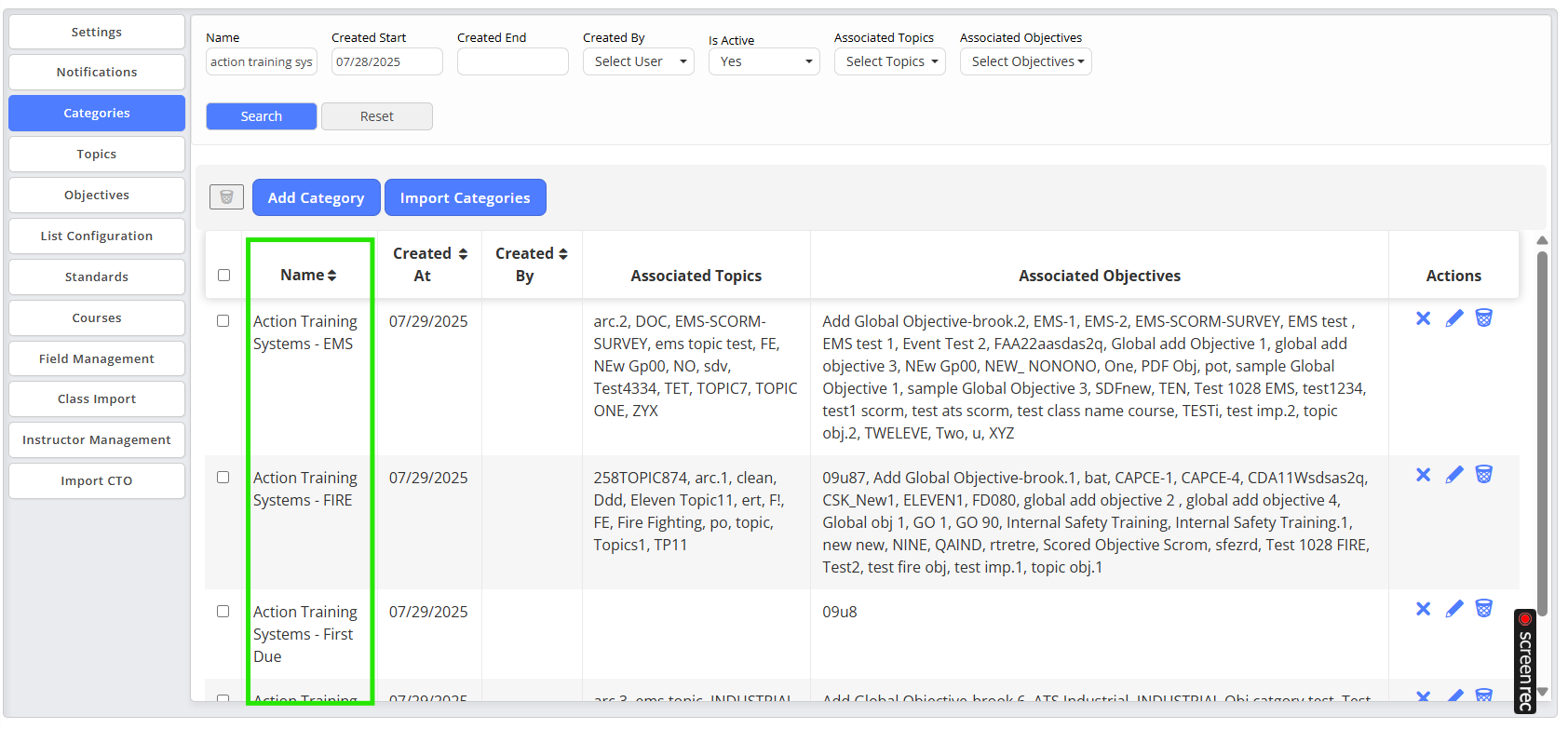Open Standards in the sidebar
Image resolution: width=1568 pixels, height=729 pixels.
point(97,277)
